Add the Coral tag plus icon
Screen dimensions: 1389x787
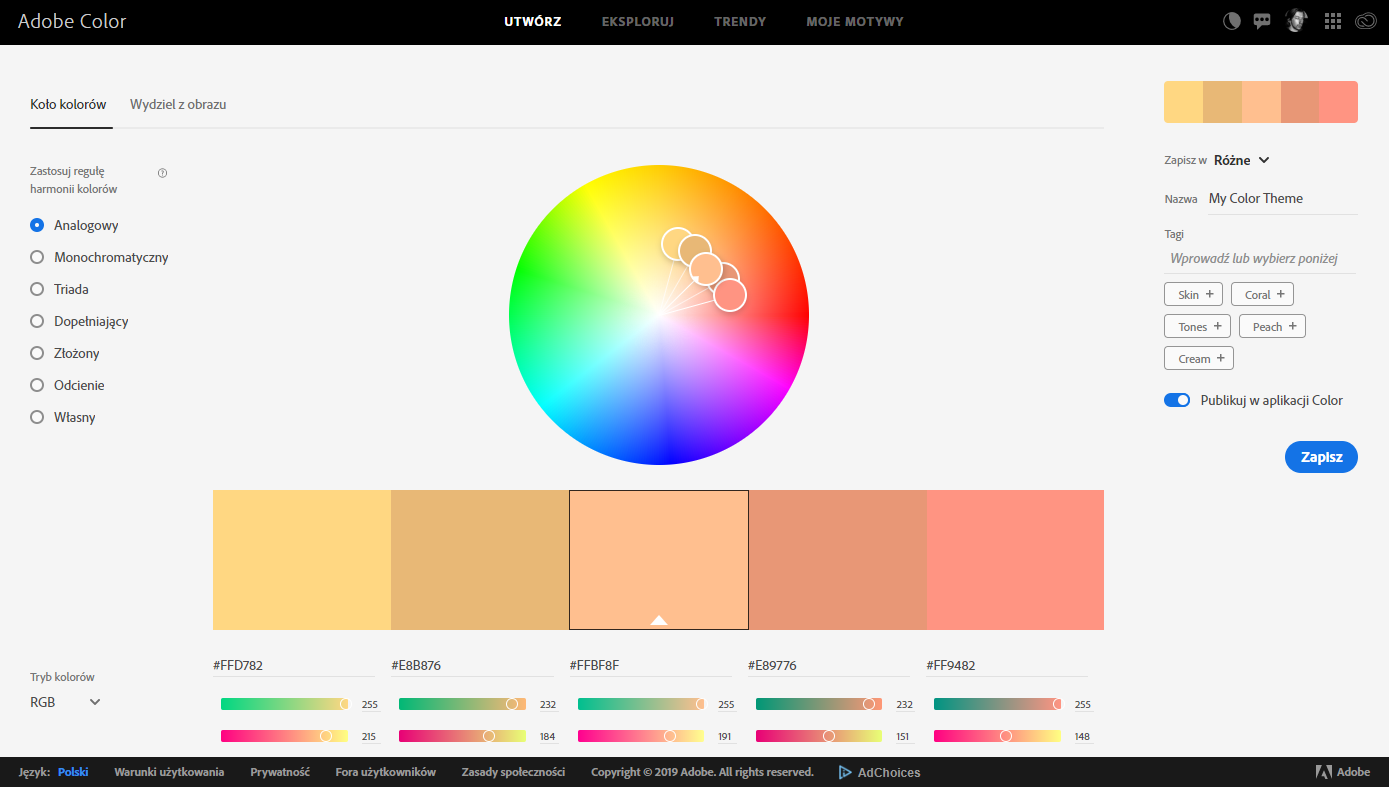1281,294
